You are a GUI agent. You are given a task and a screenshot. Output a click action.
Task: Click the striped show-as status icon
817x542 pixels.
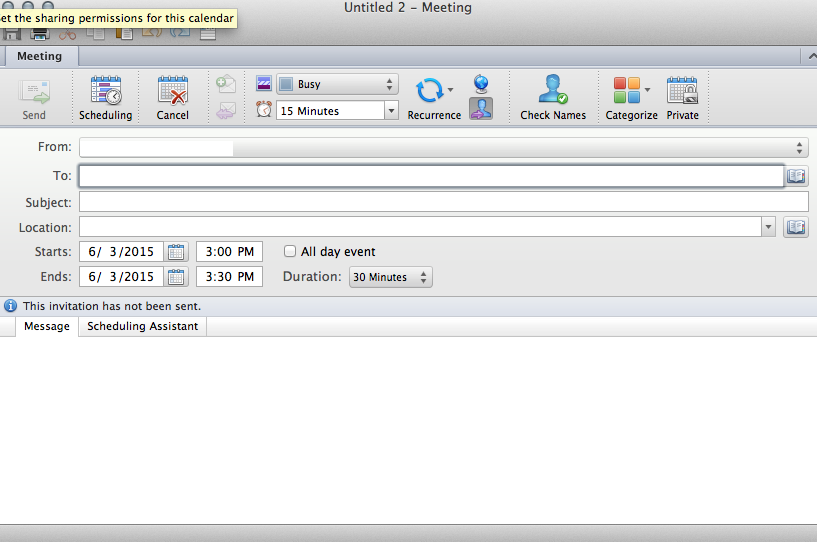coord(264,83)
